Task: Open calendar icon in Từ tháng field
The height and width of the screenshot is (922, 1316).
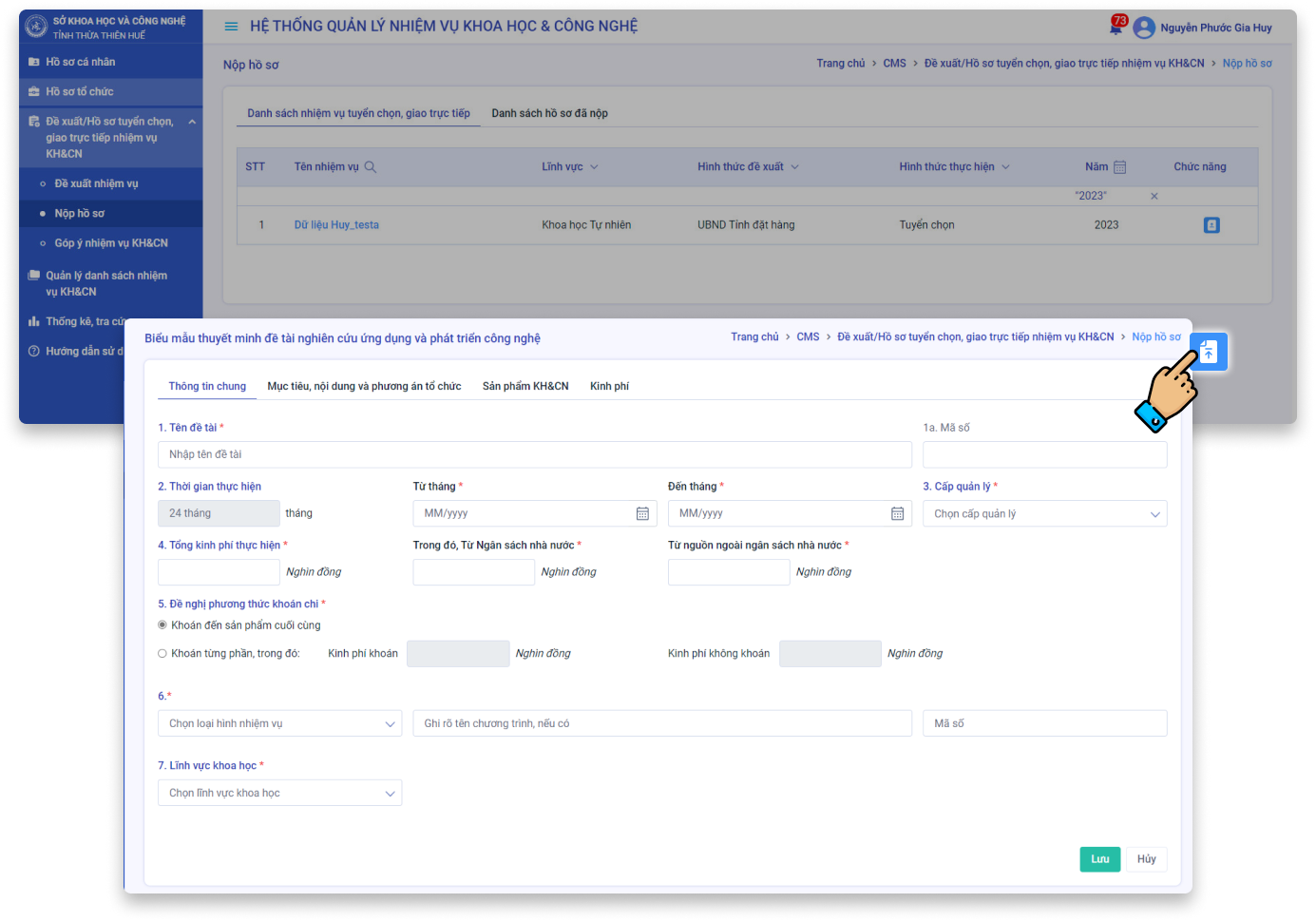Action: pos(642,513)
